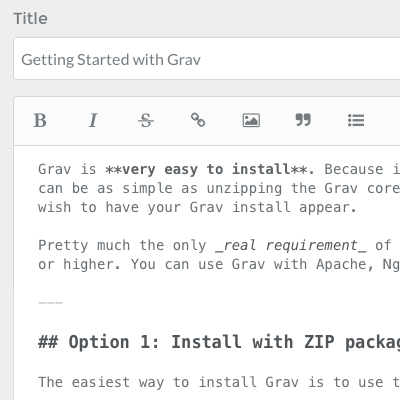The width and height of the screenshot is (400, 400).
Task: Toggle bold formatting in the editor toolbar
Action: [40, 120]
